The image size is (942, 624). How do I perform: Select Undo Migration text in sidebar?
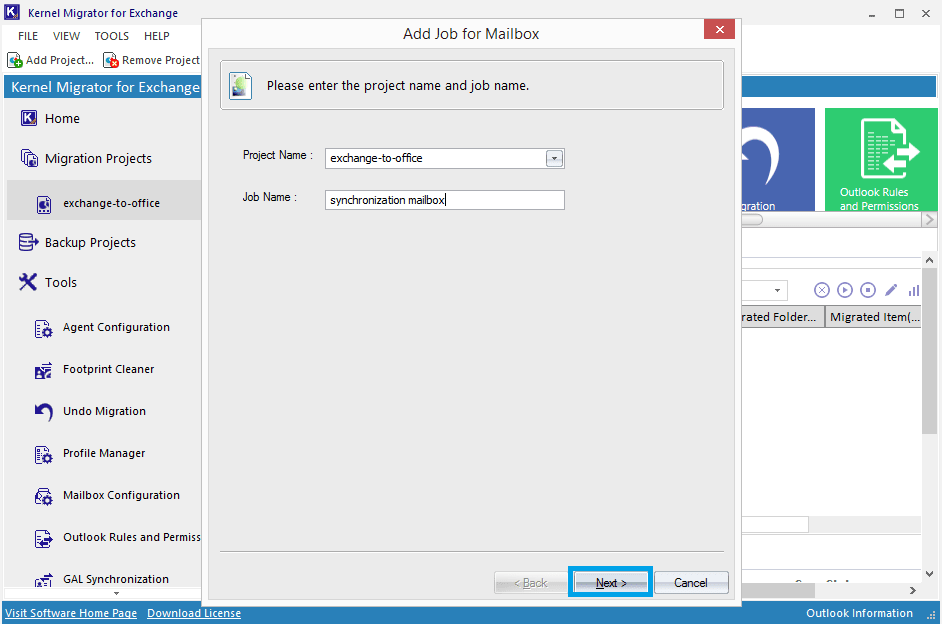point(105,411)
